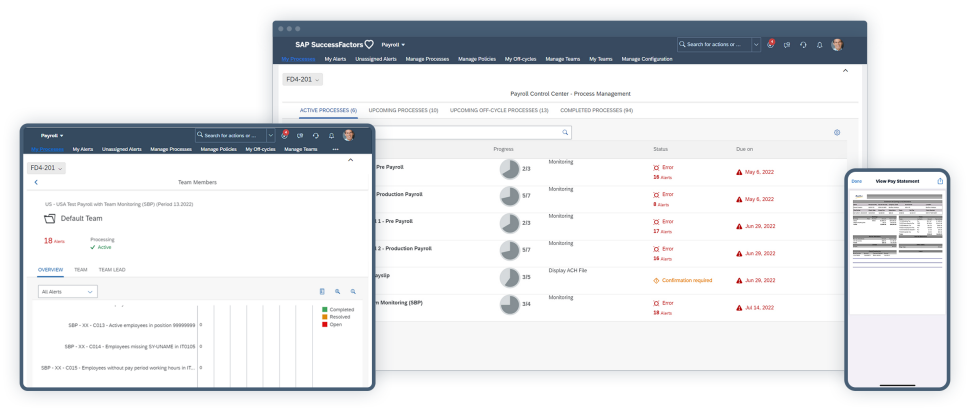This screenshot has width=970, height=411.
Task: Expand search scope arrow in tablet header search
Action: tap(271, 136)
